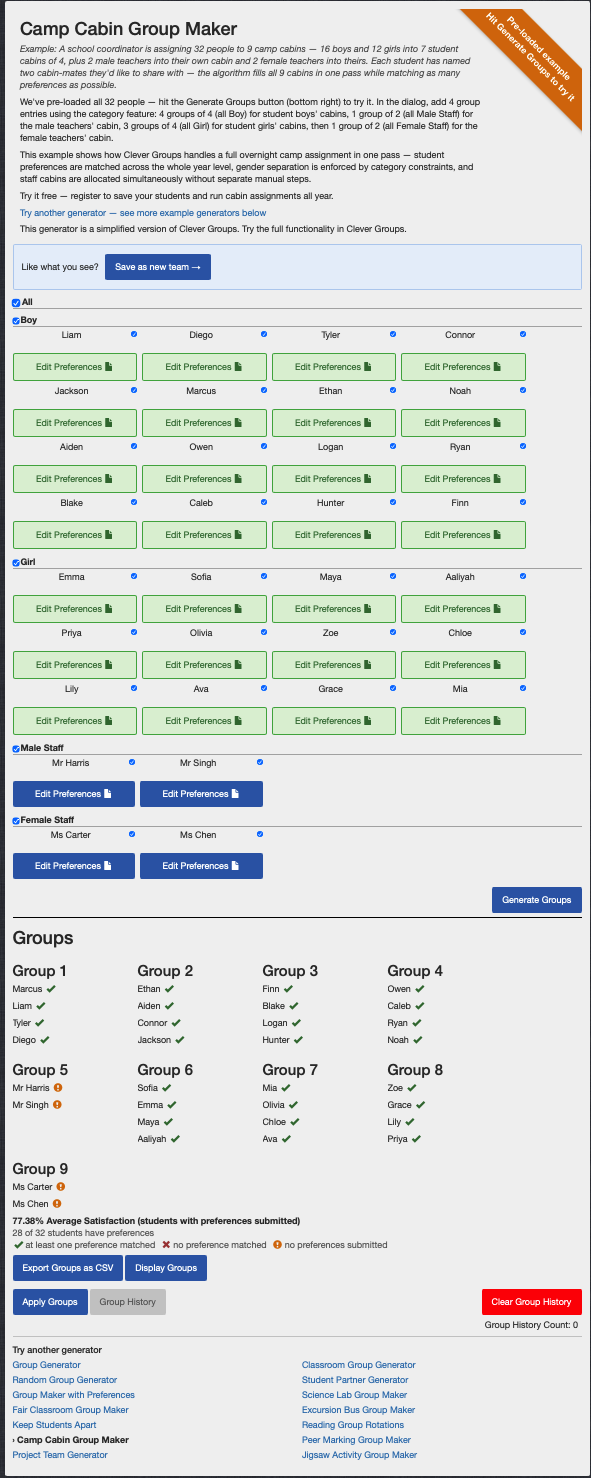Edit preferences for Tyler

pos(334,367)
